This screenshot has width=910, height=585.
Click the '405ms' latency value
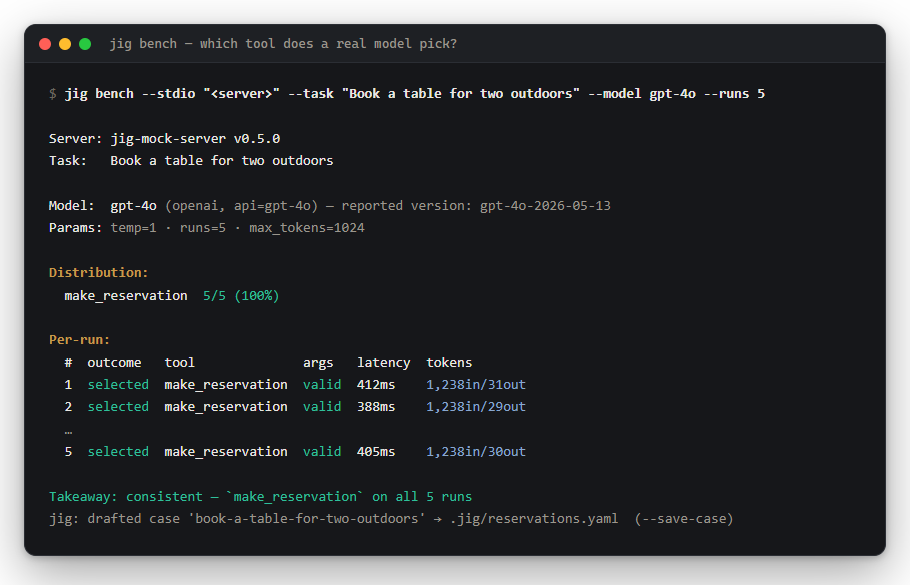coord(376,452)
